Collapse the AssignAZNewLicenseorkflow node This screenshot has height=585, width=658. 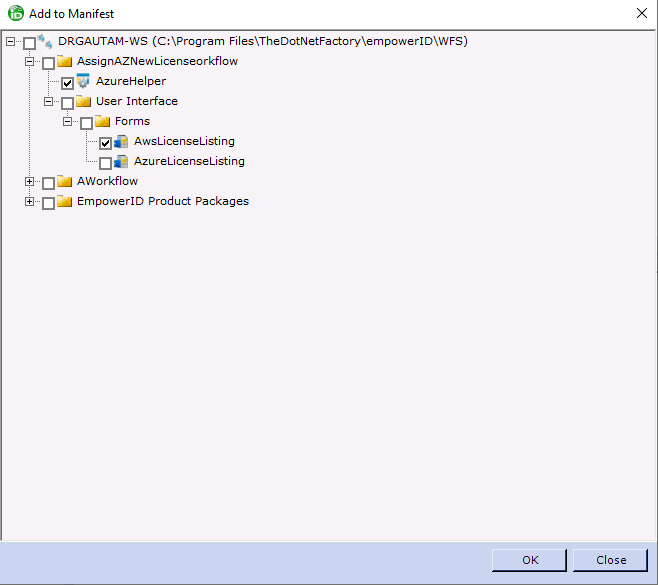tap(29, 61)
